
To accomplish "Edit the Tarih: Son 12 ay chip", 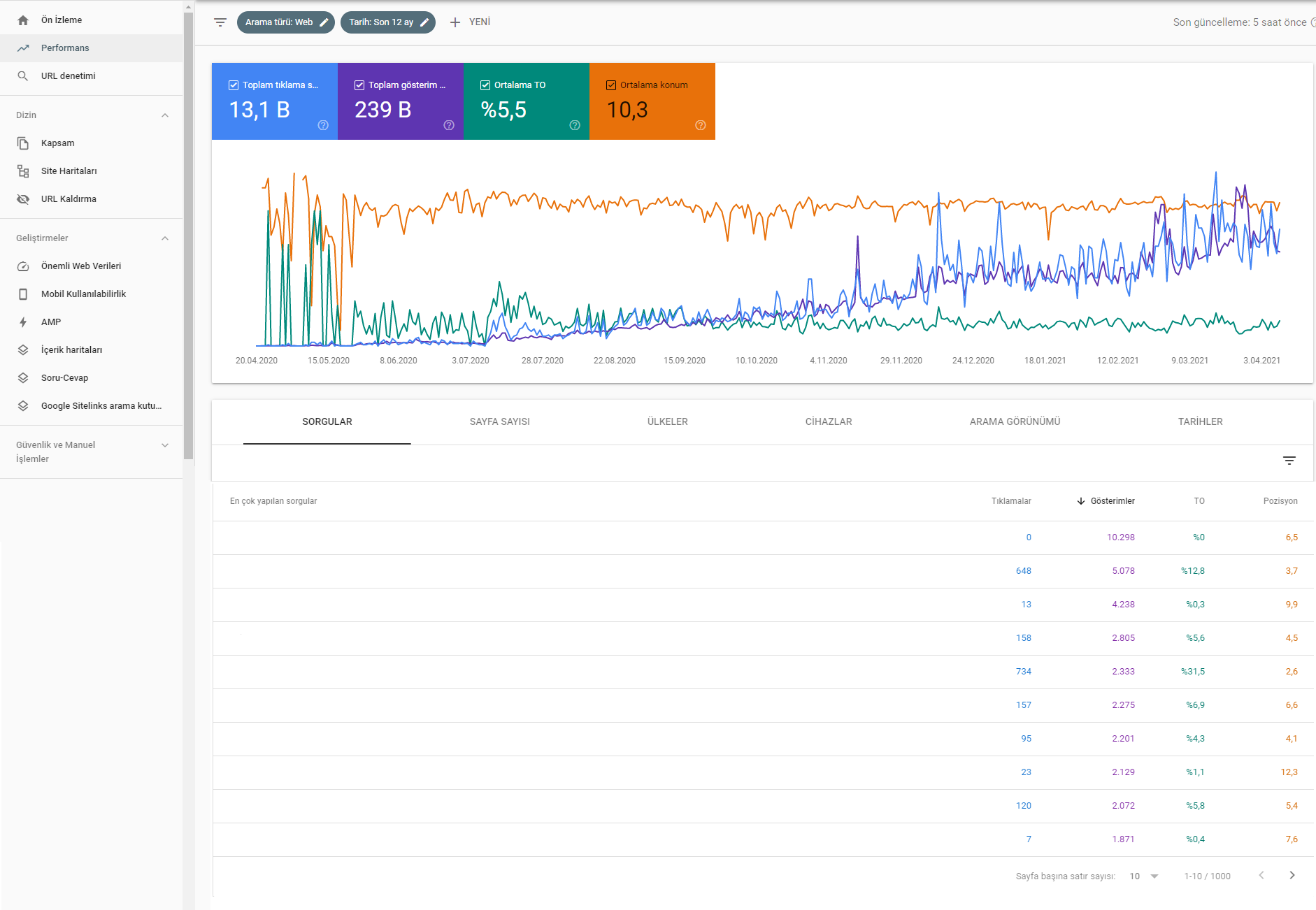I will point(388,22).
